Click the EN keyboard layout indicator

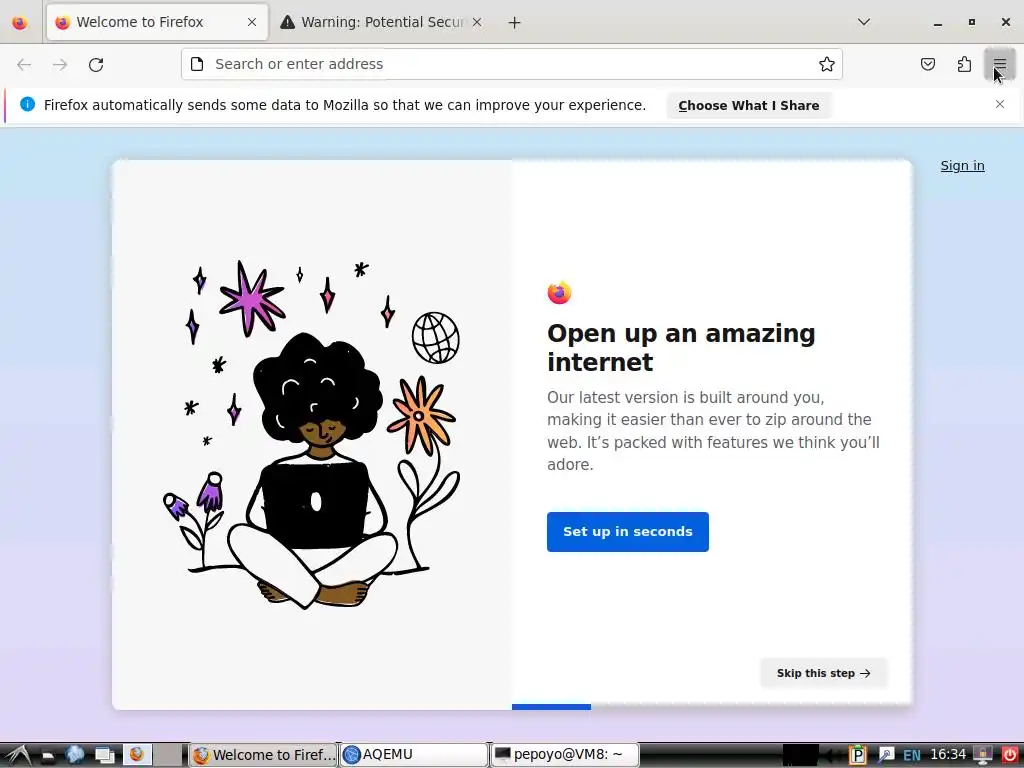tap(912, 756)
